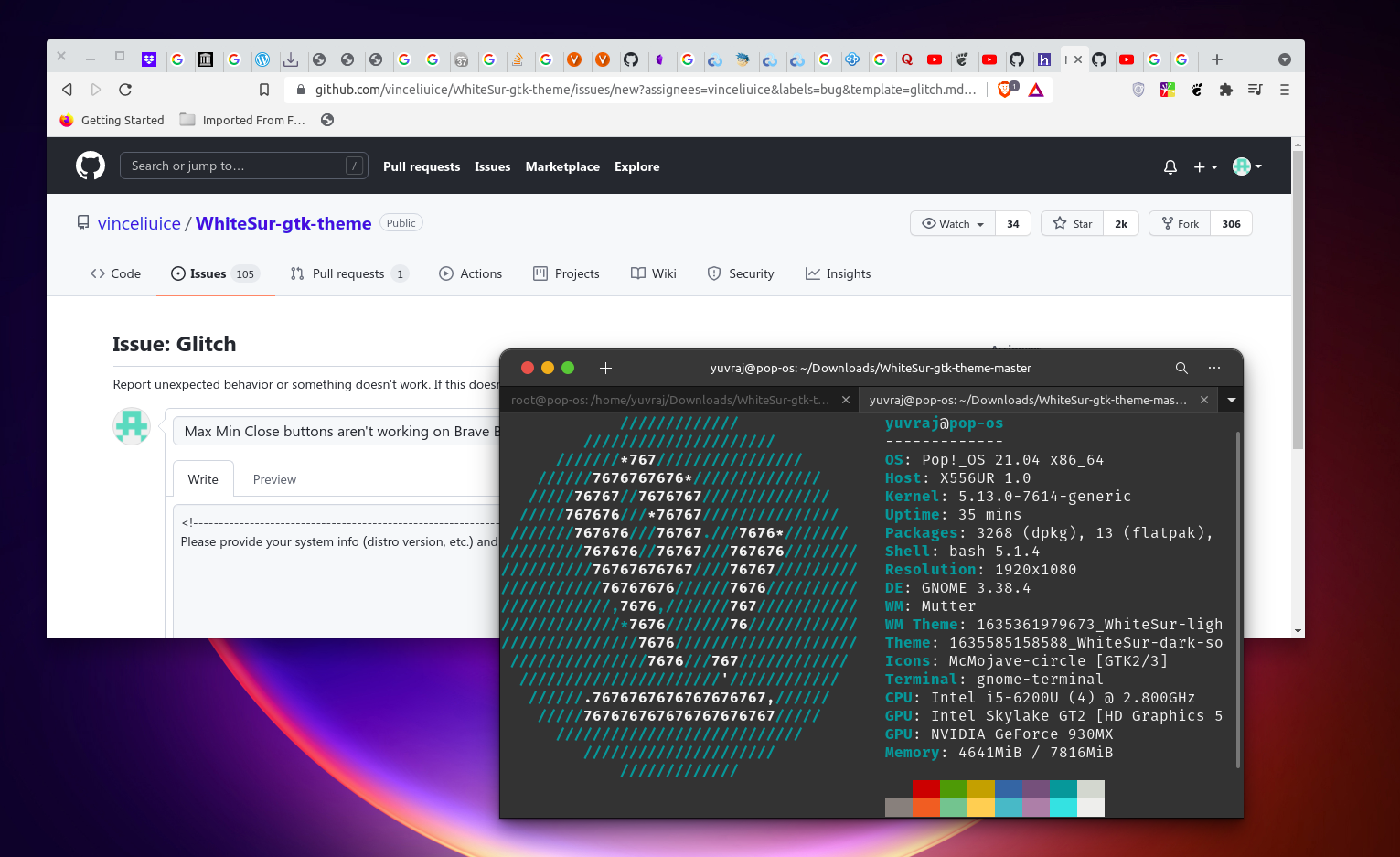This screenshot has width=1400, height=857.
Task: Click the GitHub octocat logo
Action: coord(90,166)
